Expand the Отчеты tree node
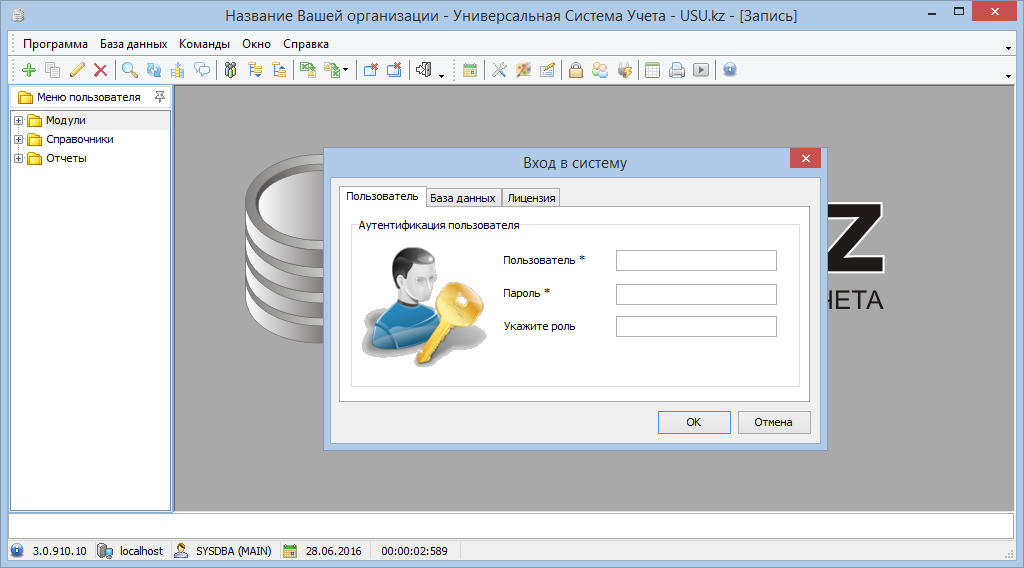This screenshot has height=568, width=1024. (x=19, y=159)
